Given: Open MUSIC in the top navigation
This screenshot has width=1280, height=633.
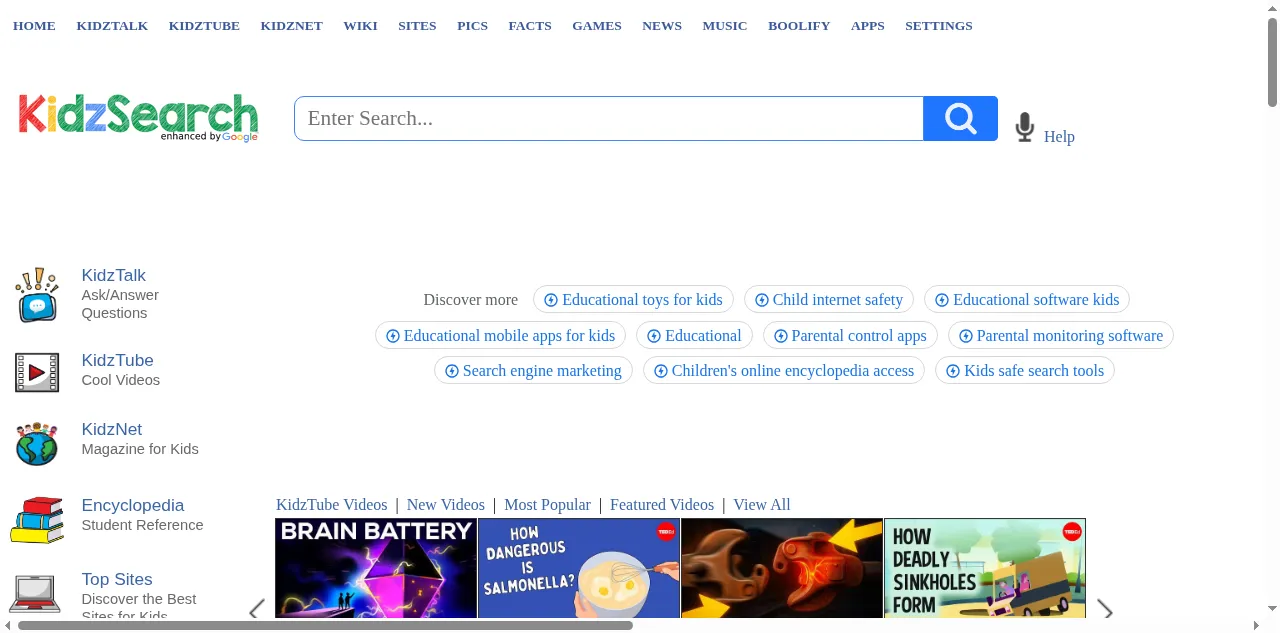Looking at the screenshot, I should 725,26.
